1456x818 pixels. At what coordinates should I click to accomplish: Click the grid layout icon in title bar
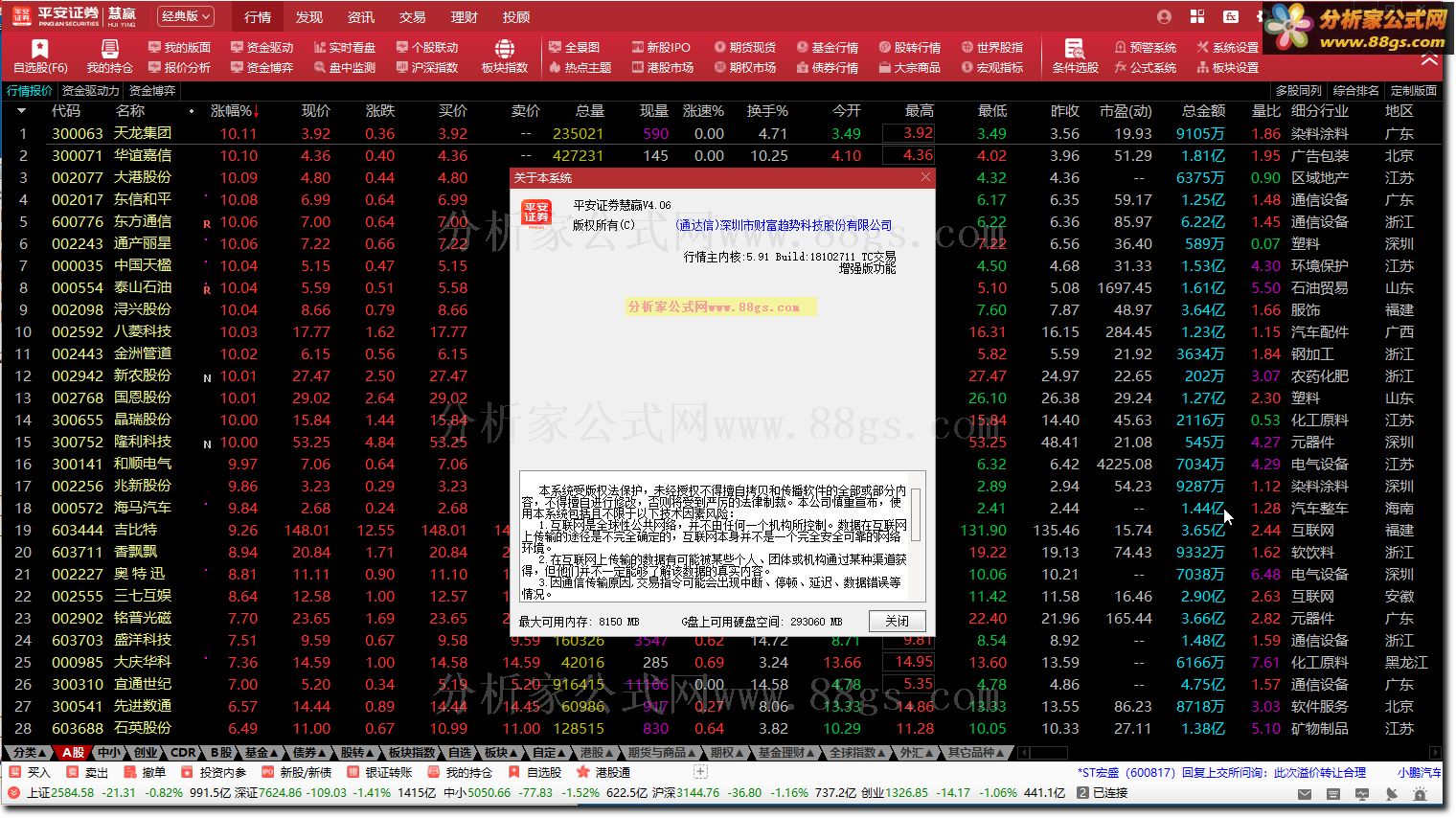coord(1197,16)
